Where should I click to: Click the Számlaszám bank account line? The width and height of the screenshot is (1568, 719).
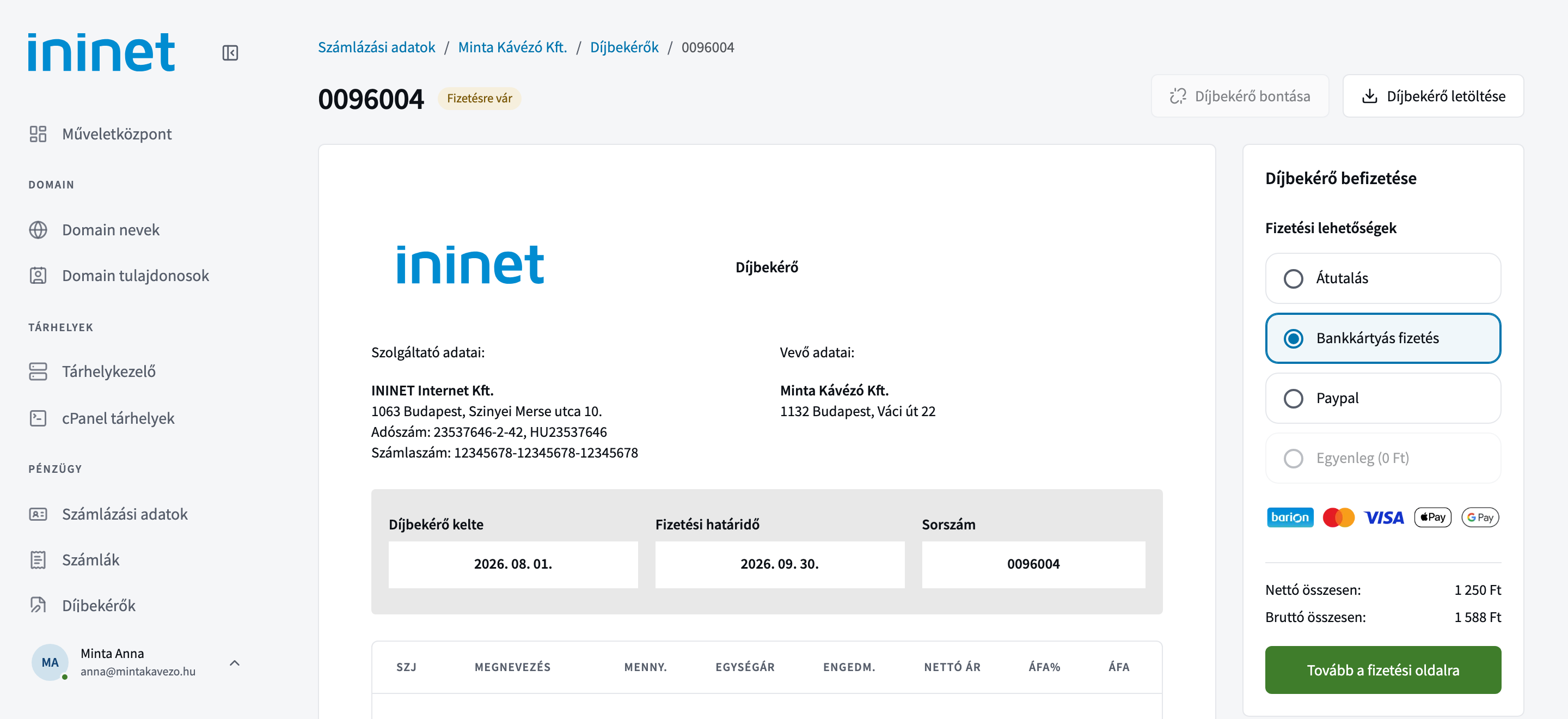(505, 452)
